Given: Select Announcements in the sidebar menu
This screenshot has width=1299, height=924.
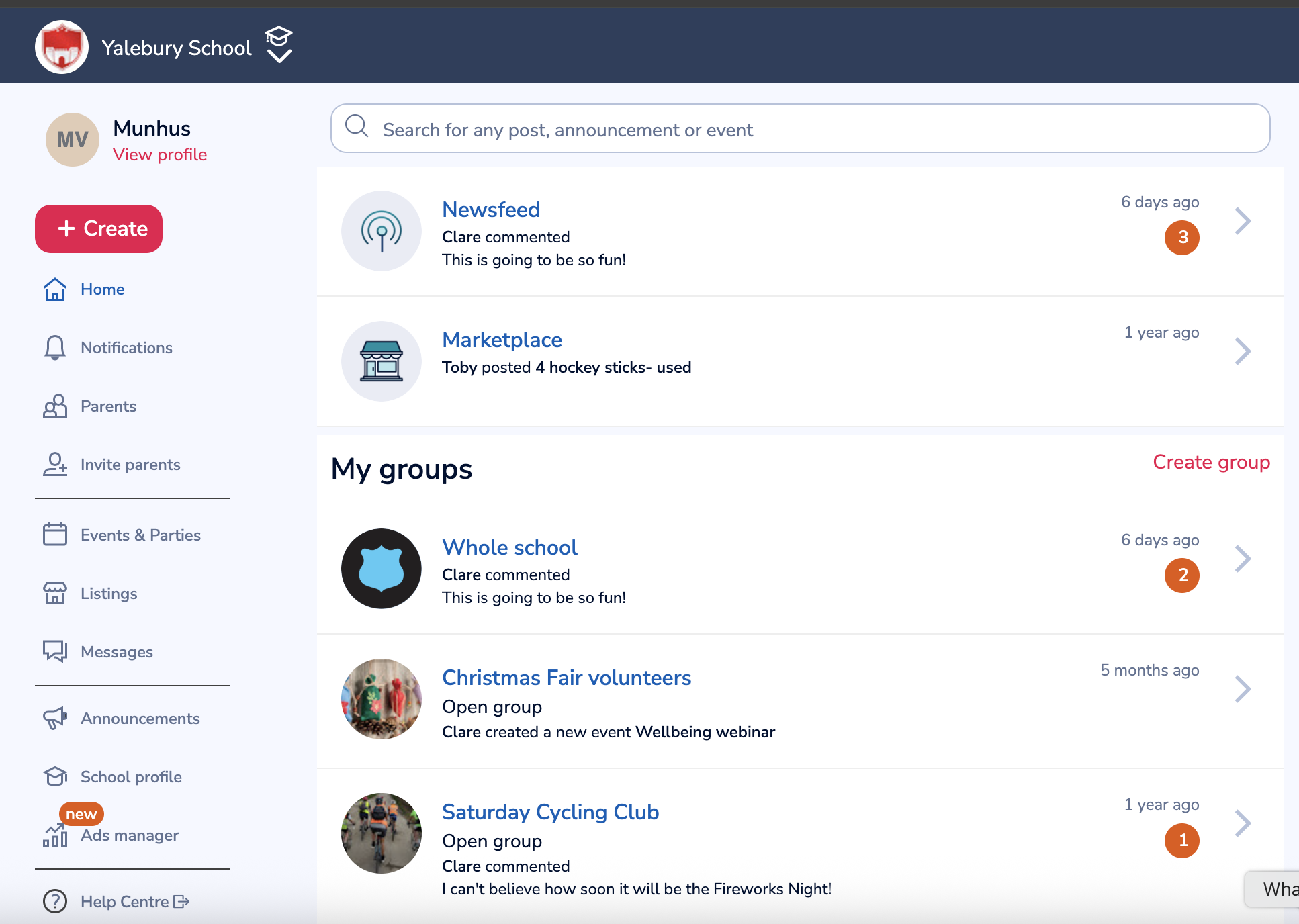Looking at the screenshot, I should pos(140,719).
